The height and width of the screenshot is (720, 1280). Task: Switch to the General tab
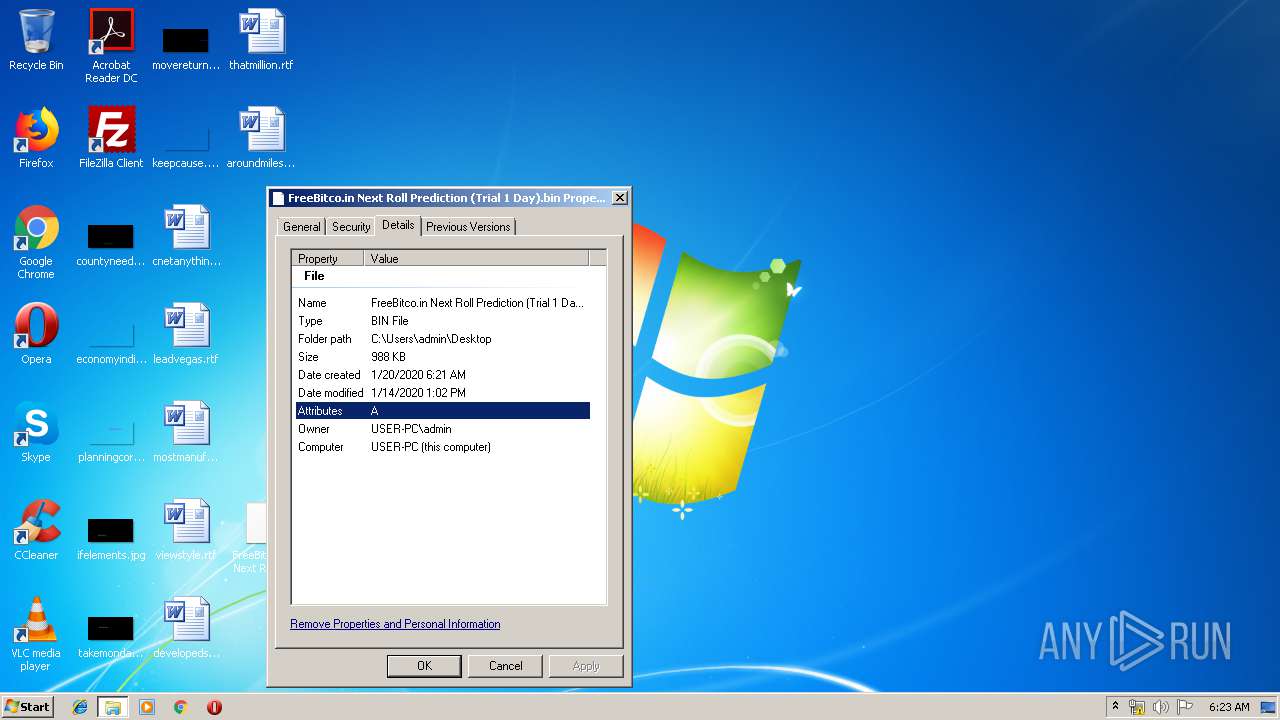point(301,227)
